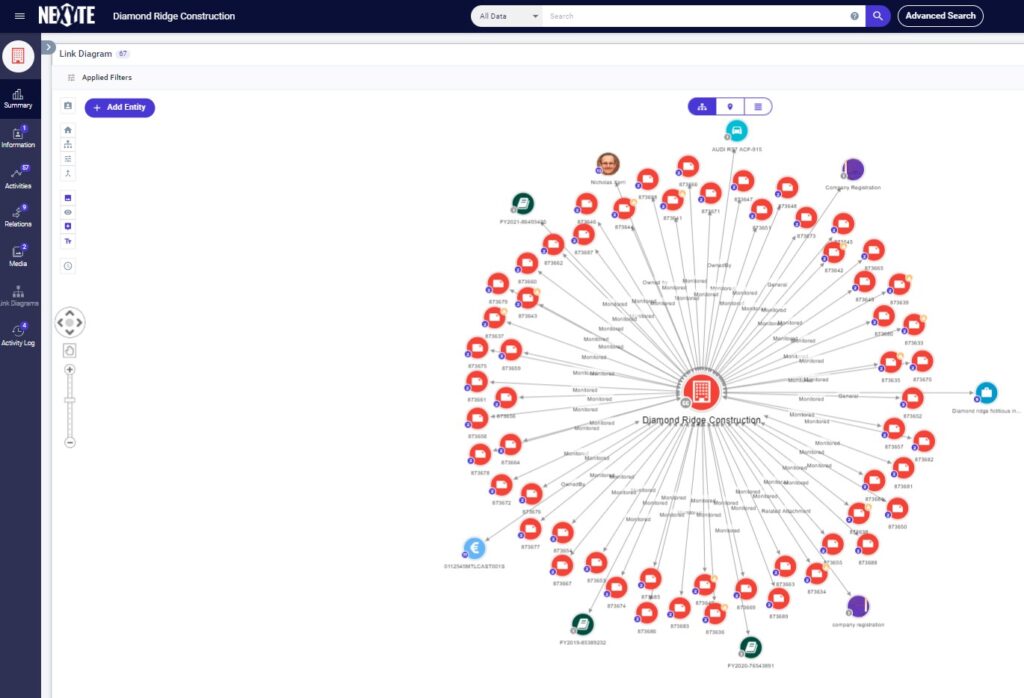Switch to the list view
The width and height of the screenshot is (1024, 698).
pos(758,106)
